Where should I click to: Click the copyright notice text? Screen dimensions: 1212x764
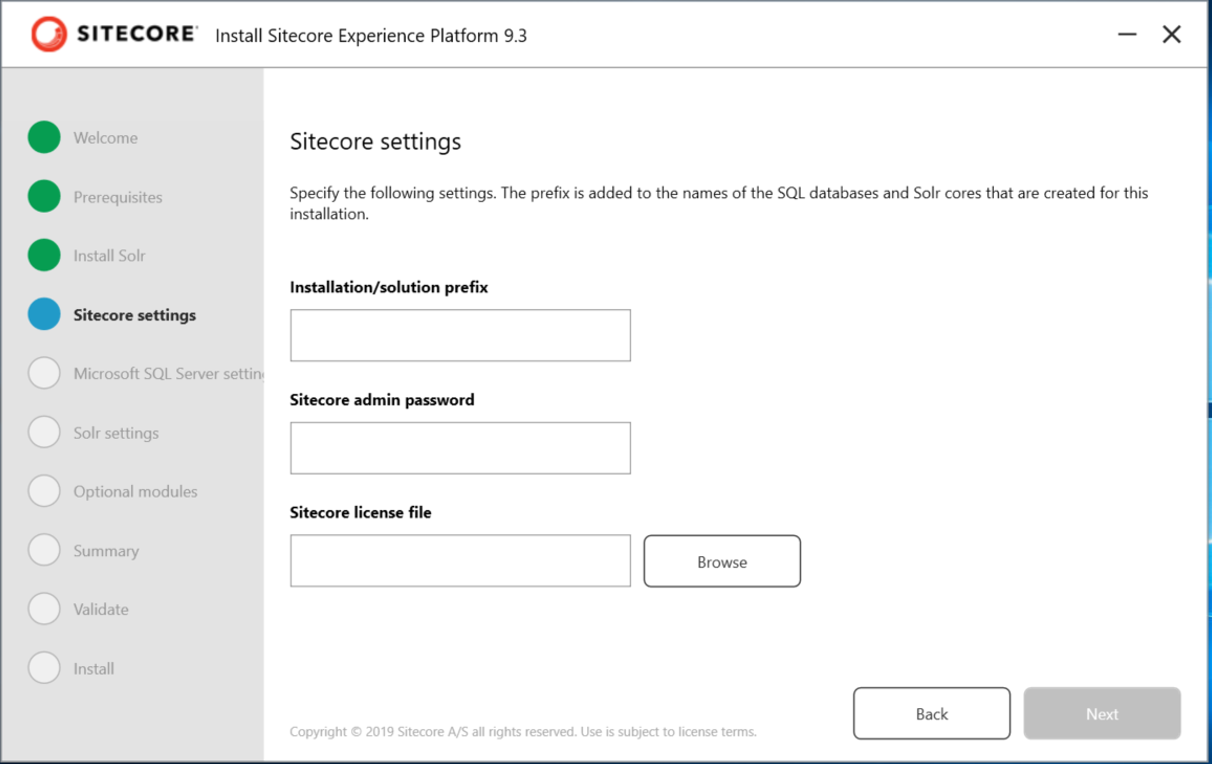point(523,732)
